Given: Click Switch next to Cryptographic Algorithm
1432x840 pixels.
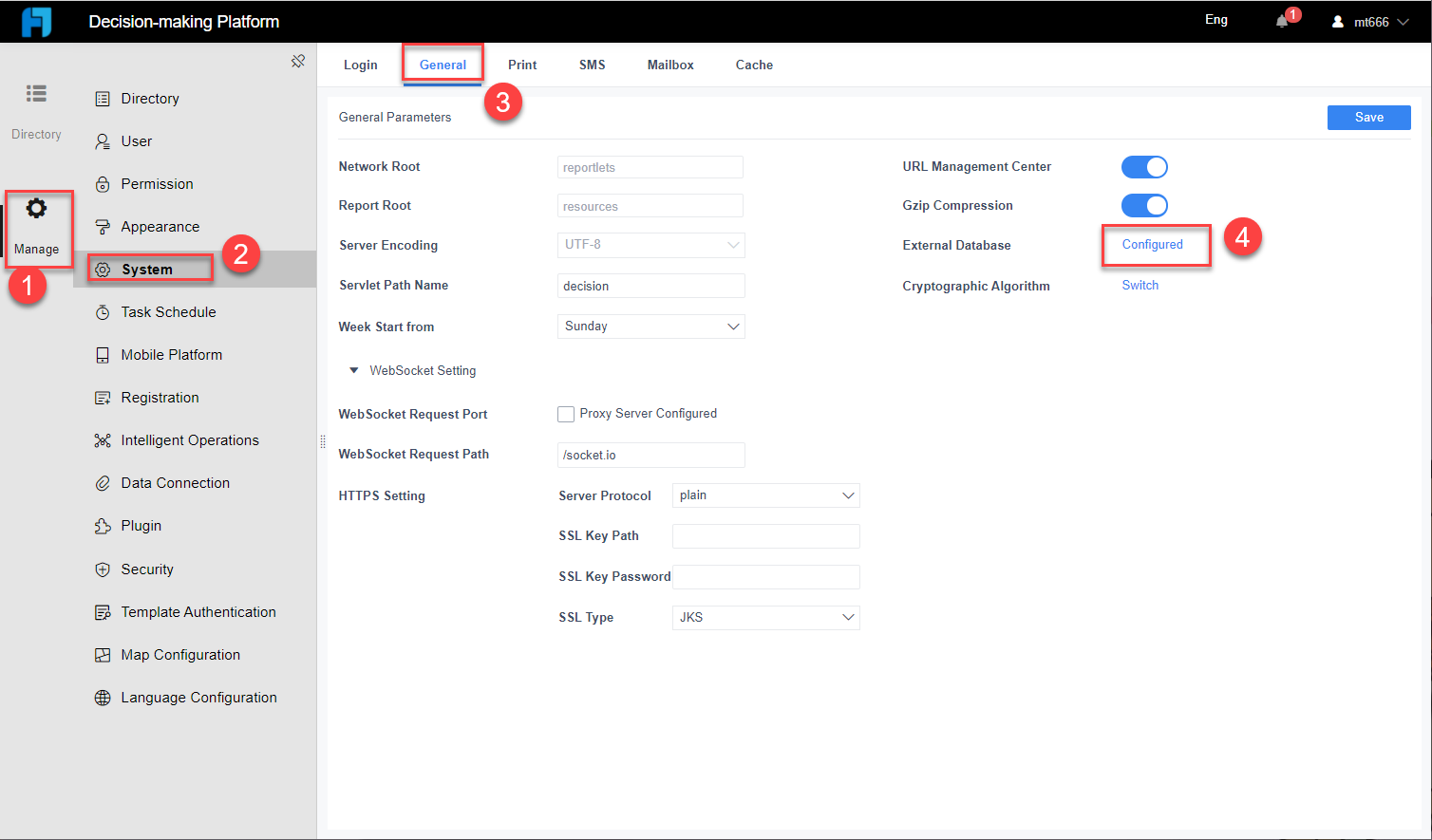Looking at the screenshot, I should click(x=1140, y=285).
